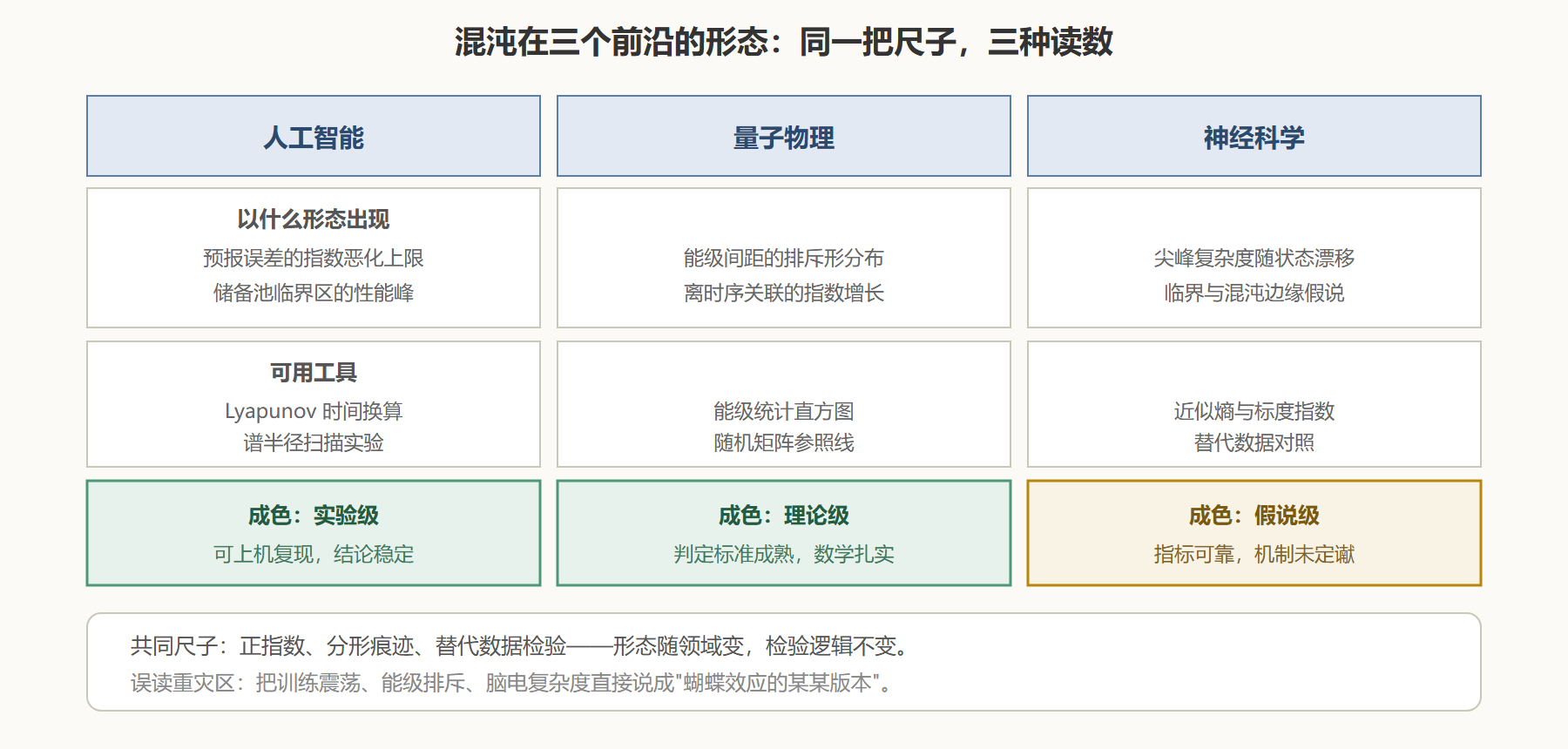The height and width of the screenshot is (749, 1568).
Task: Click the label 成色：理论级
Action: tap(784, 516)
